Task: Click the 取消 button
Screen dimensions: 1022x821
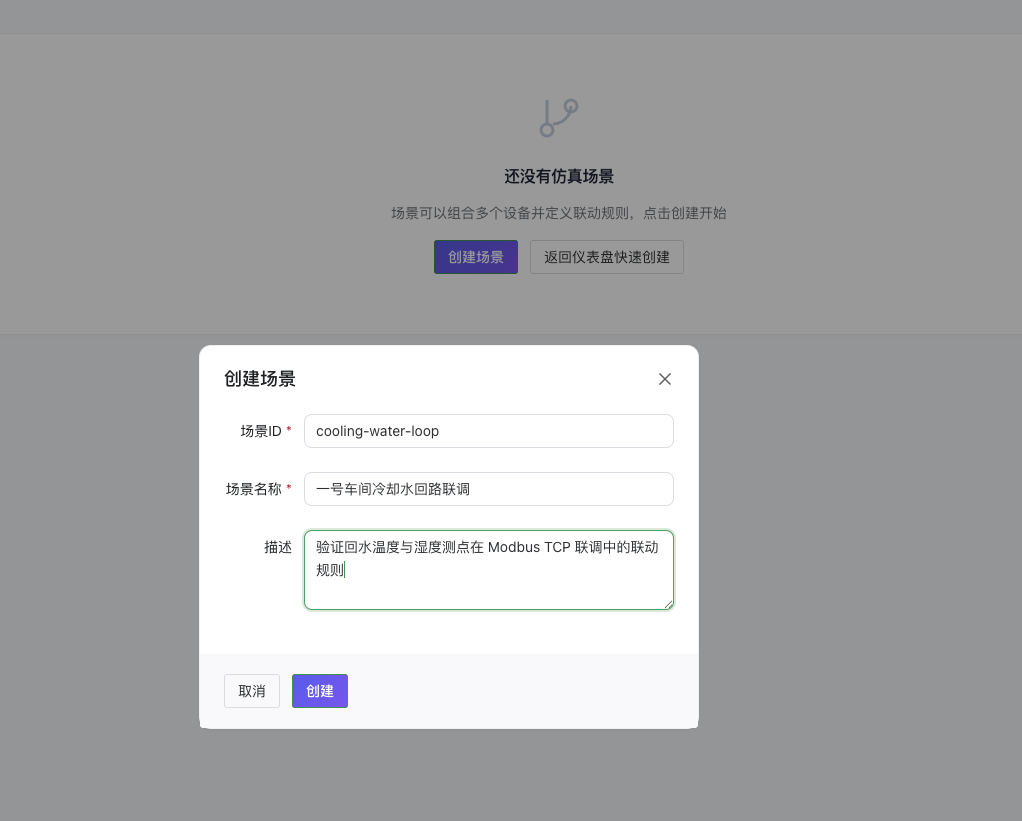Action: click(252, 691)
